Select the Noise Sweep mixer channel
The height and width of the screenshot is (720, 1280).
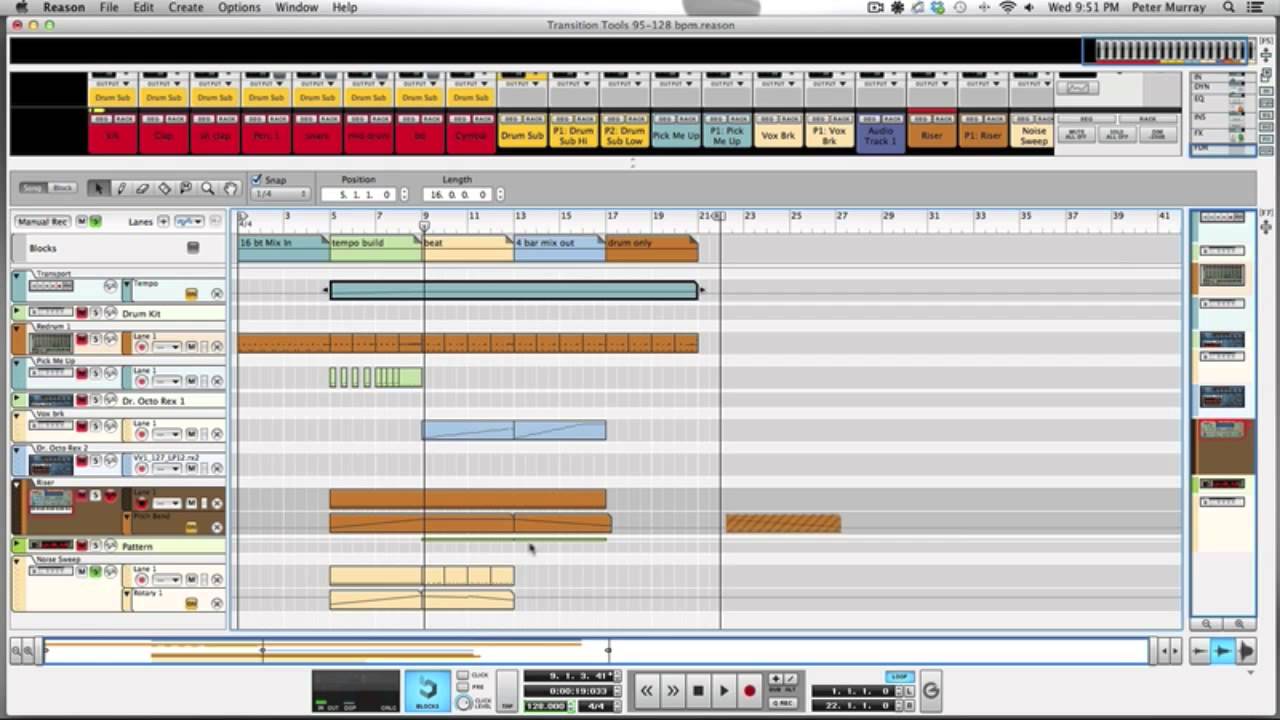[x=1034, y=134]
